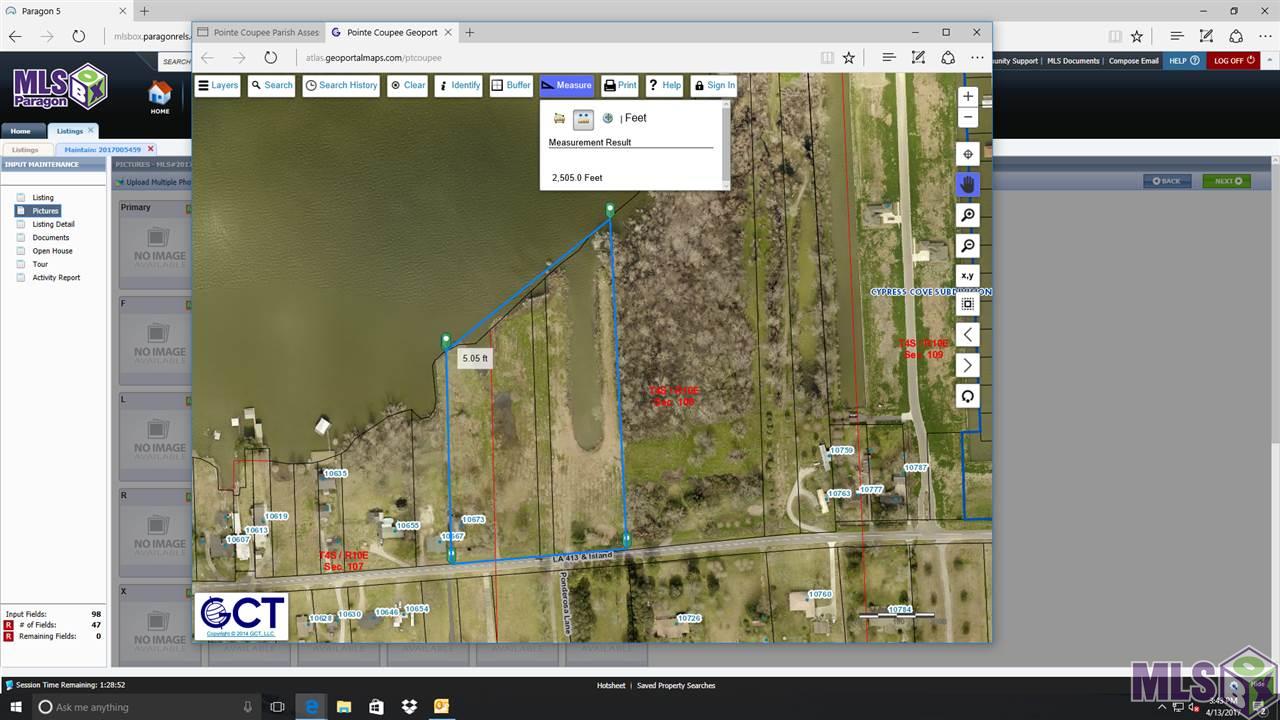Switch to Pointe Coupee Parish Assessor tab
1280x720 pixels.
pyautogui.click(x=258, y=32)
